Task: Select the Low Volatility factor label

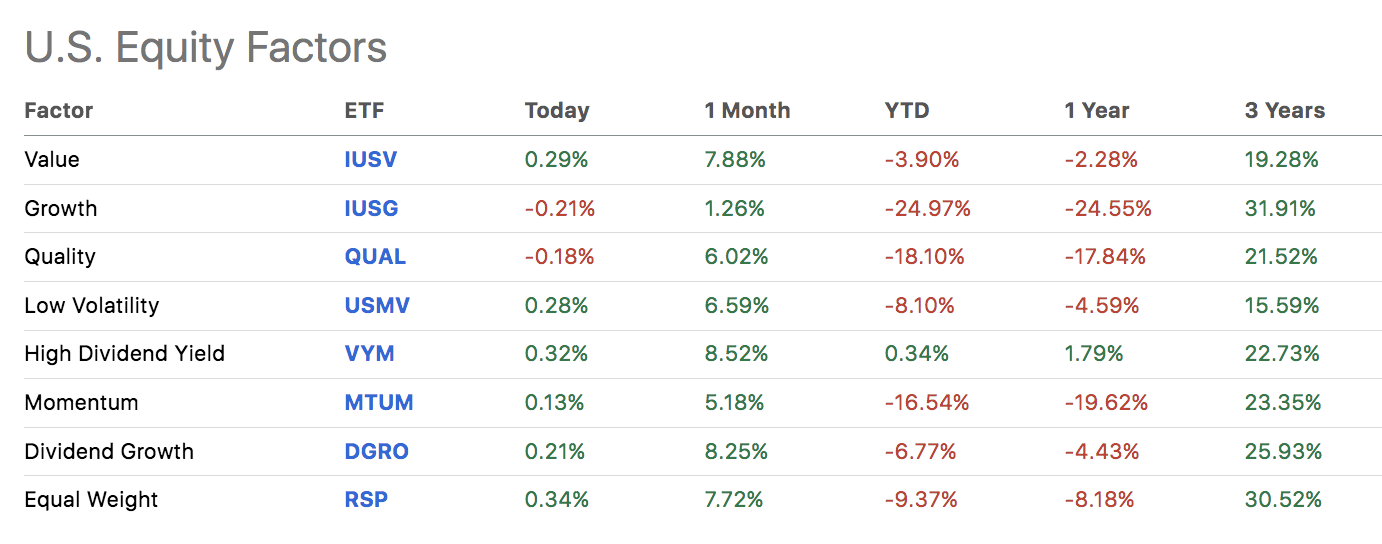Action: click(x=92, y=306)
